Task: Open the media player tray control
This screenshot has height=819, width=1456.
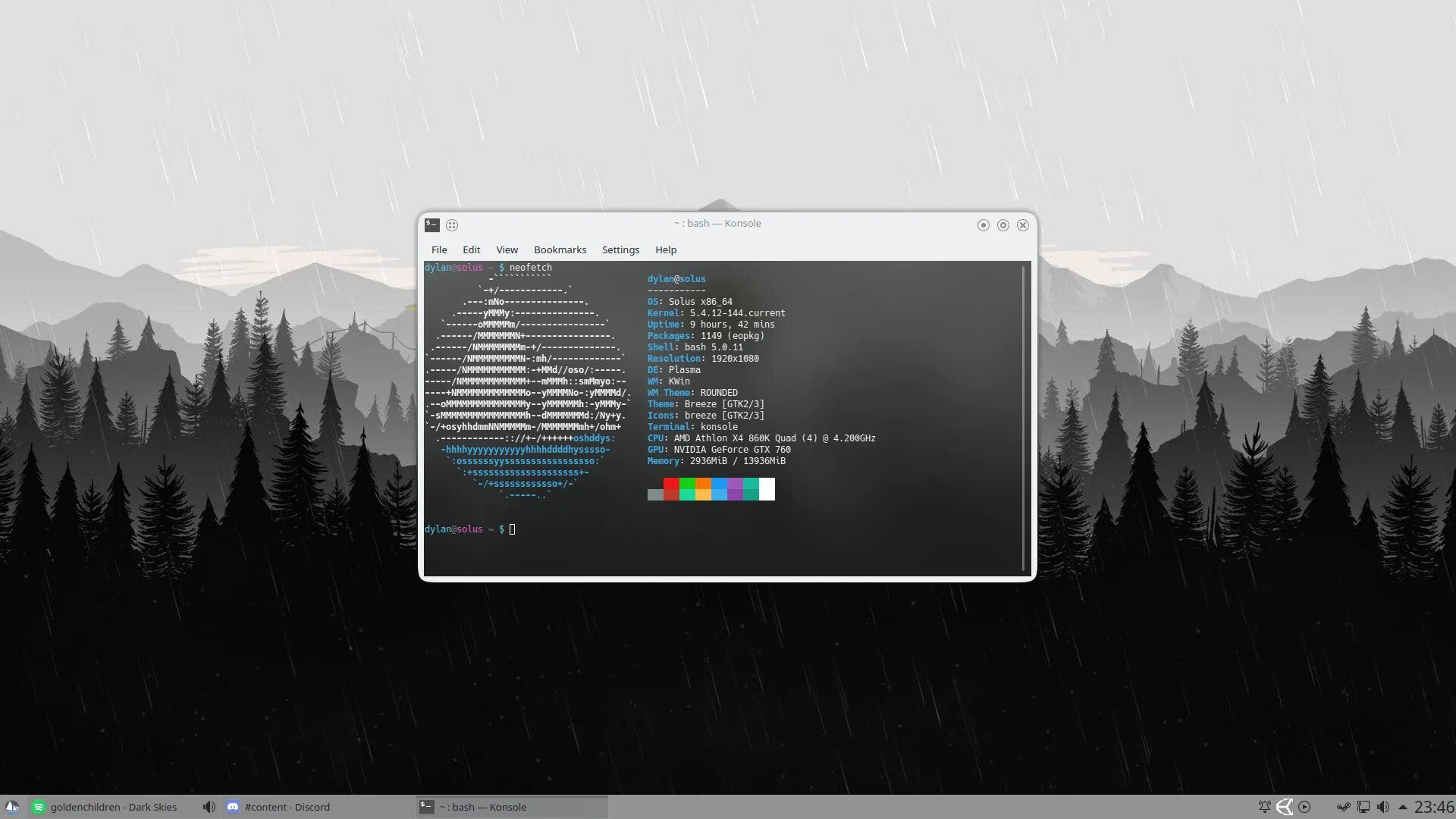Action: coord(1304,807)
